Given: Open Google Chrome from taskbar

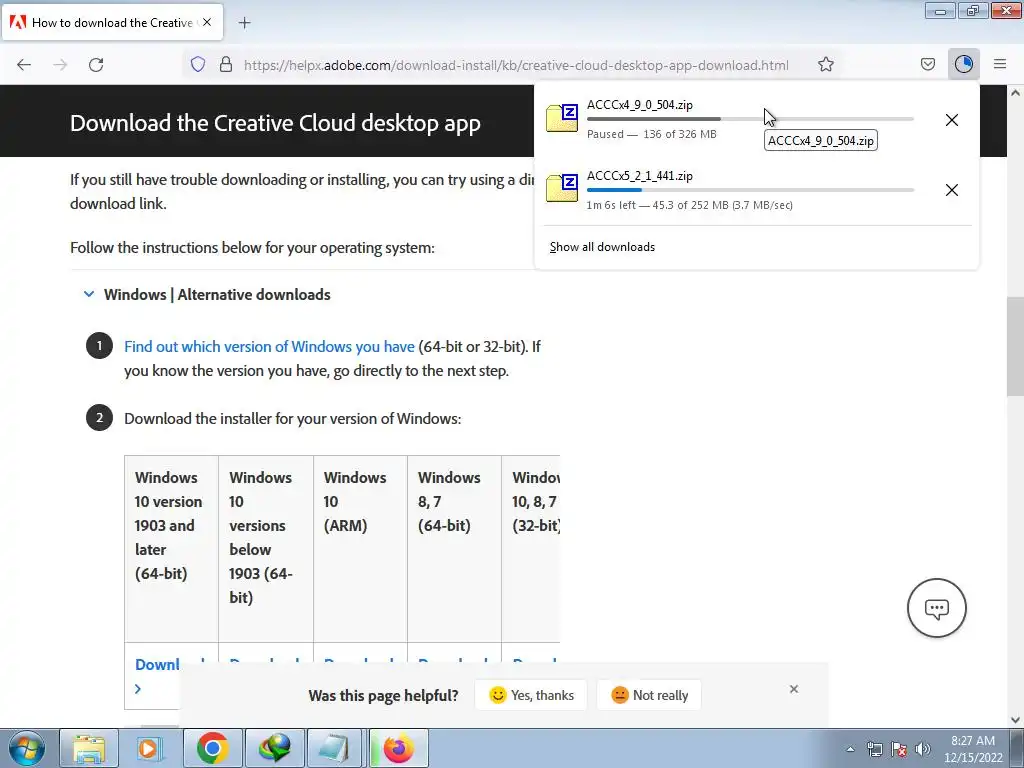Looking at the screenshot, I should click(212, 748).
